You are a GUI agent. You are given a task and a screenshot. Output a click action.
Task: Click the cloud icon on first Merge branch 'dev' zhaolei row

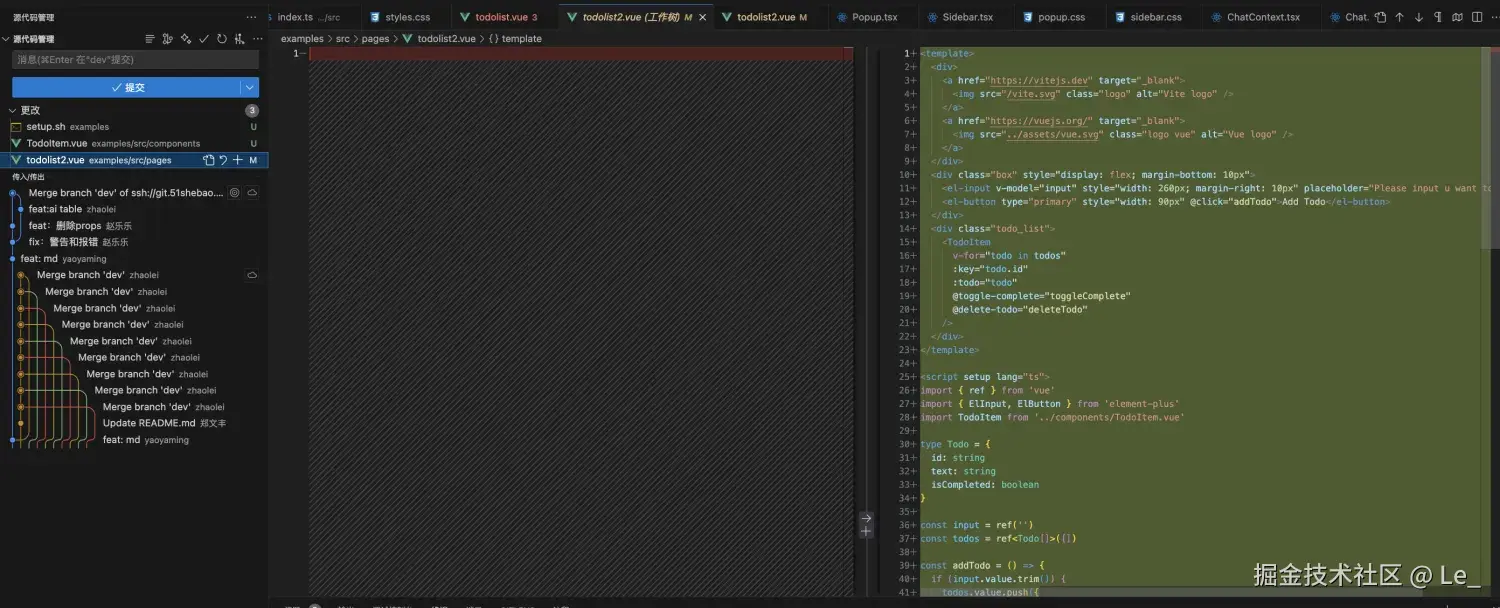click(252, 275)
